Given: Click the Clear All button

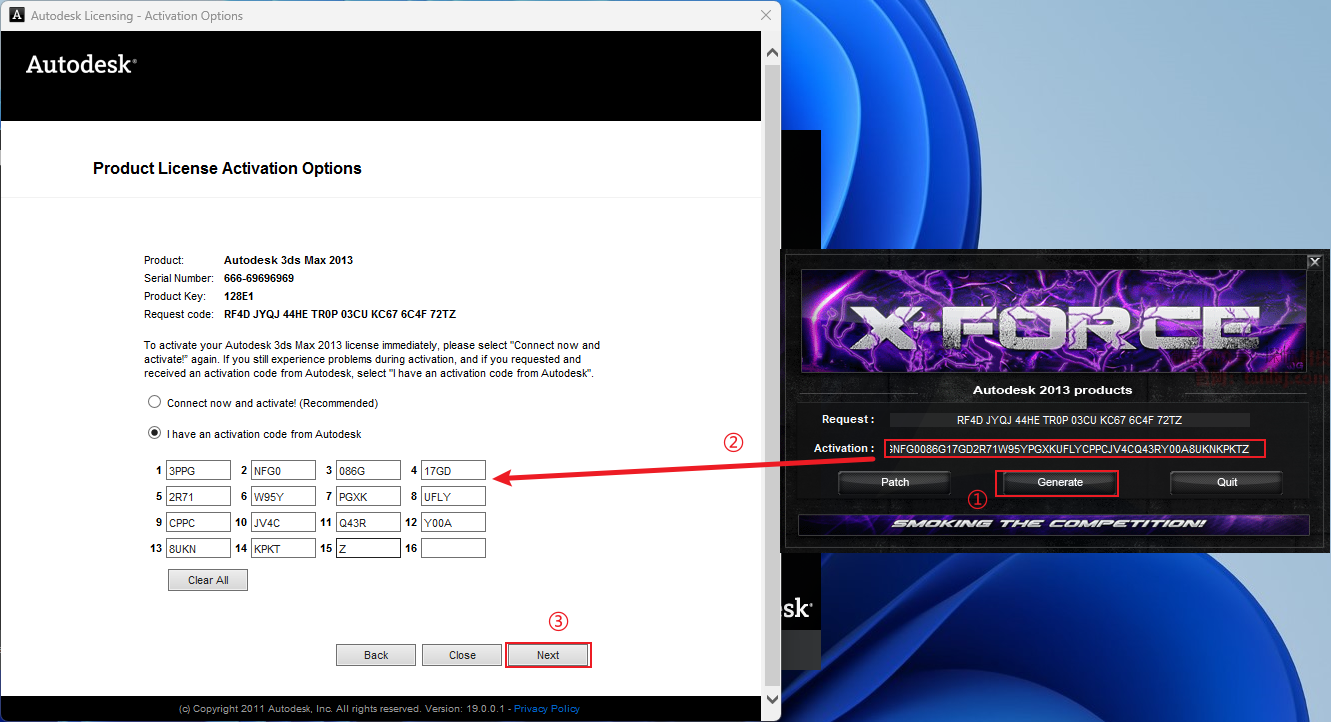Looking at the screenshot, I should point(208,580).
